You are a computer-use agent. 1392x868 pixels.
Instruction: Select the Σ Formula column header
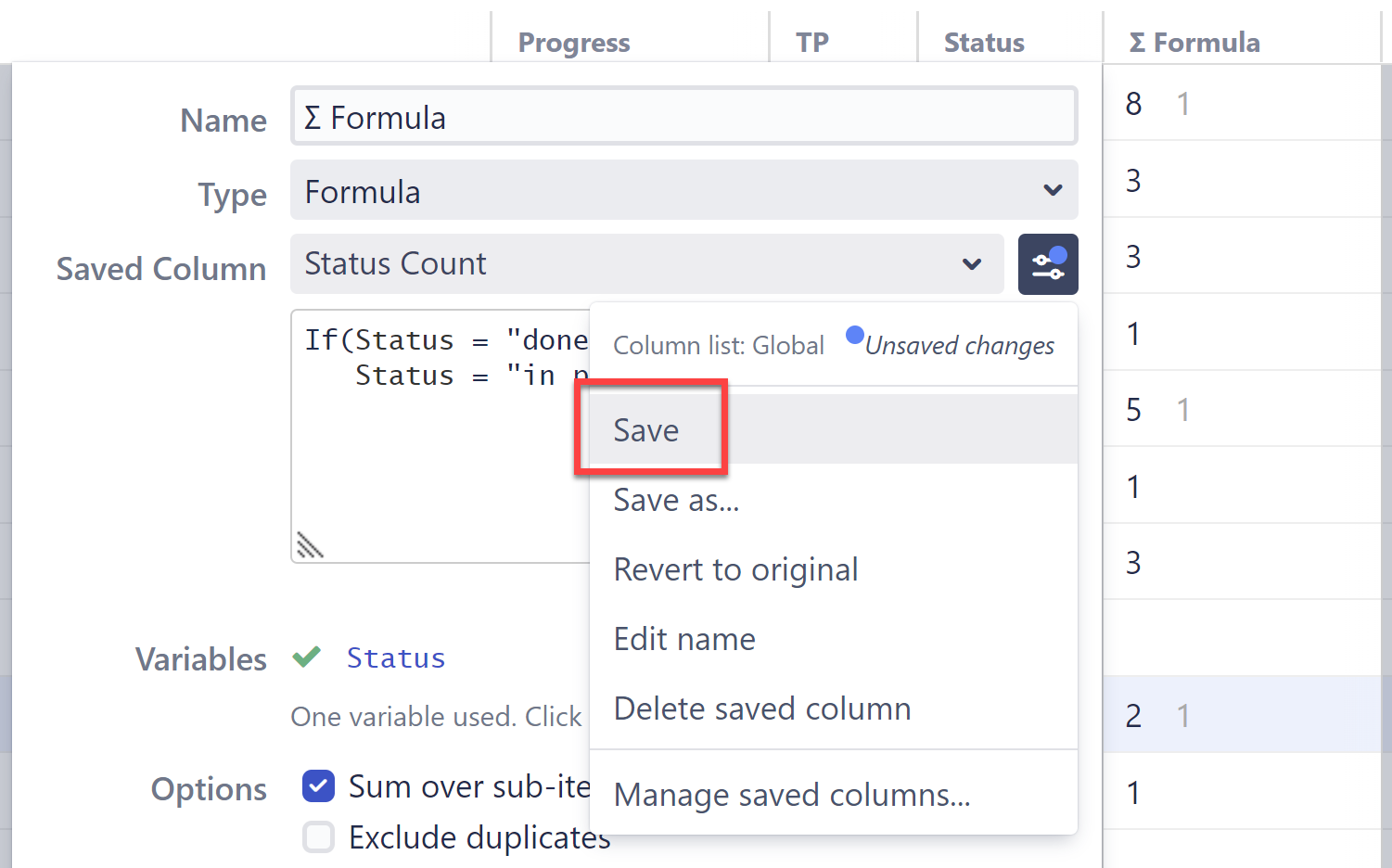(x=1194, y=43)
